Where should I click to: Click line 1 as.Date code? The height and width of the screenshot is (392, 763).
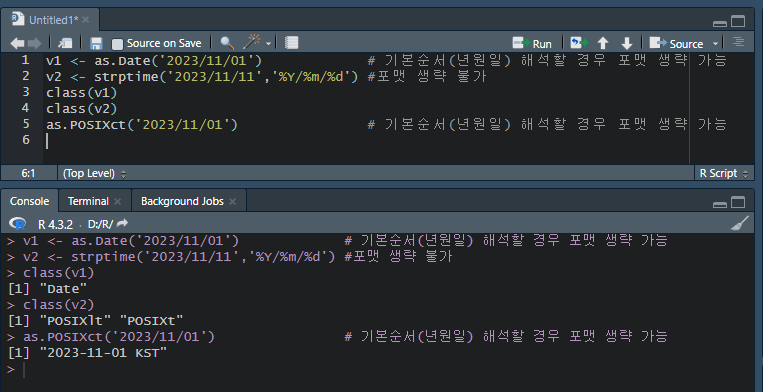[154, 61]
